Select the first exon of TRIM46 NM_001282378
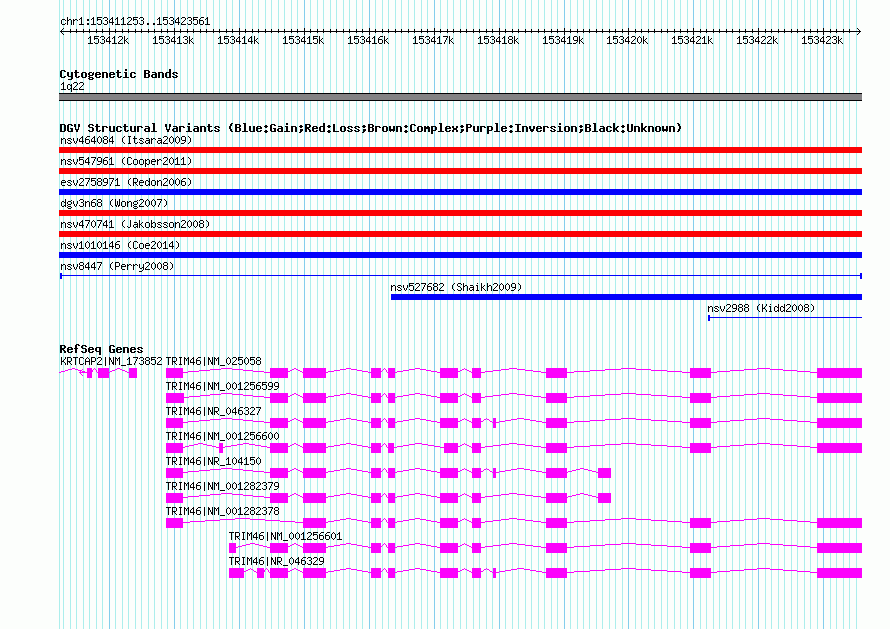 coord(174,523)
